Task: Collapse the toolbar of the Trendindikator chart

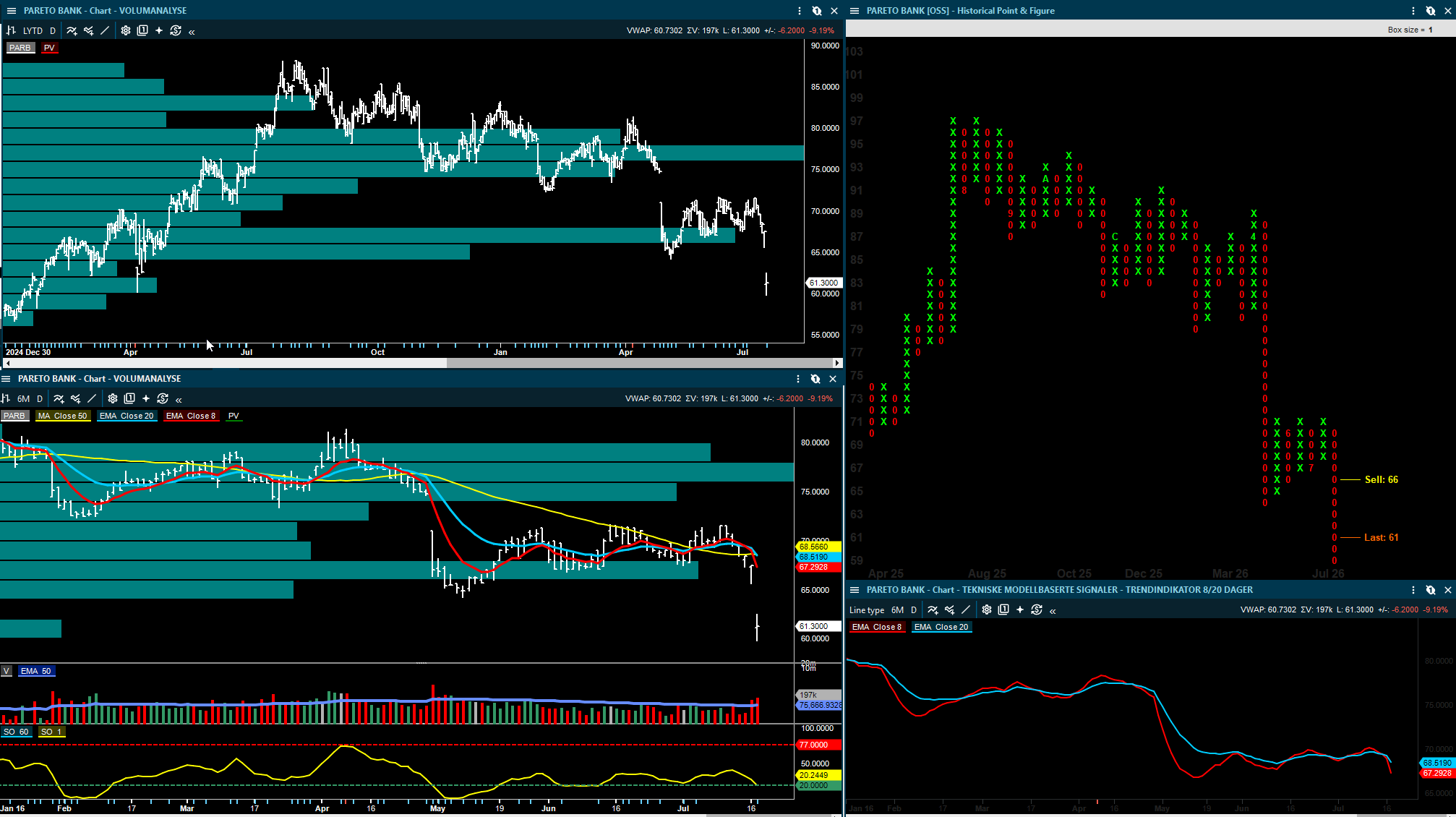Action: (x=1053, y=611)
